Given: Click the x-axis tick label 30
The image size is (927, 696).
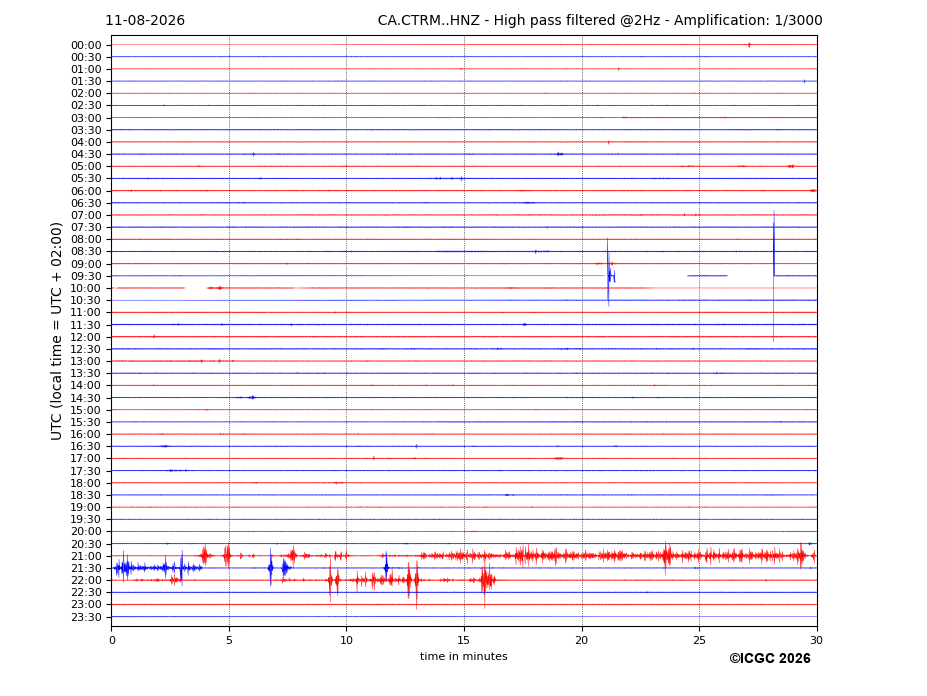Looking at the screenshot, I should (816, 640).
